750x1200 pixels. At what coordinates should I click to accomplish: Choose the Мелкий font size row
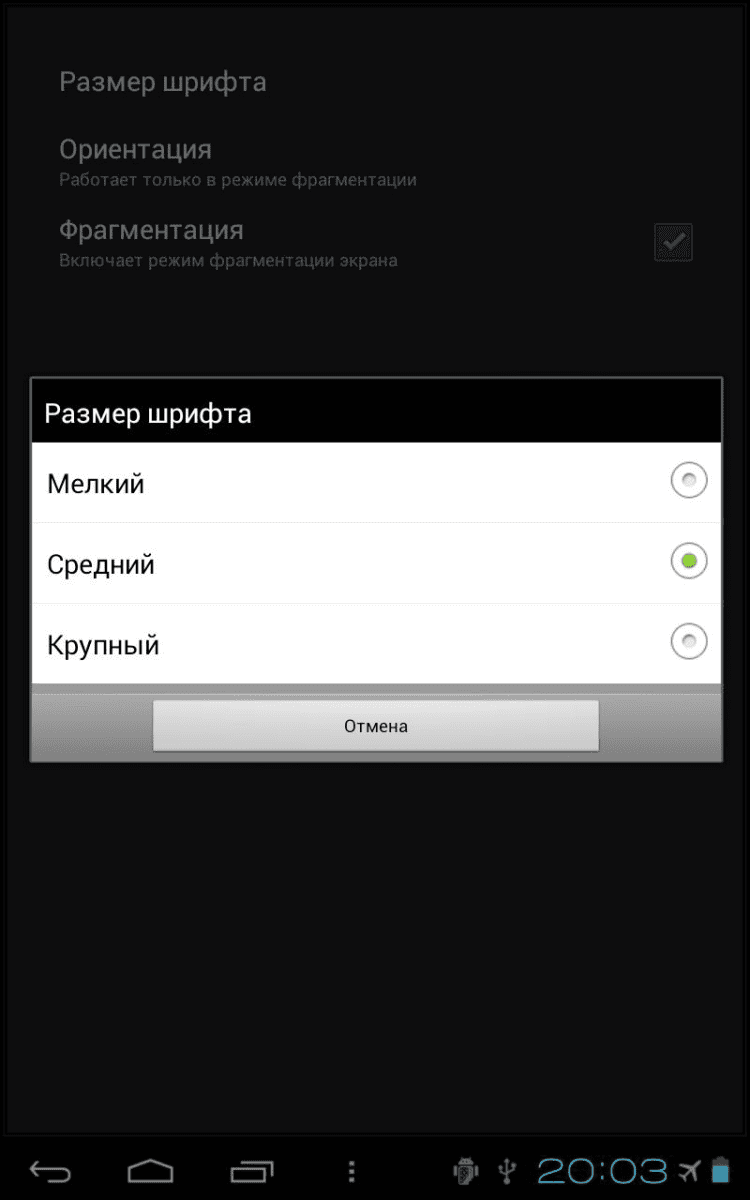(x=376, y=483)
